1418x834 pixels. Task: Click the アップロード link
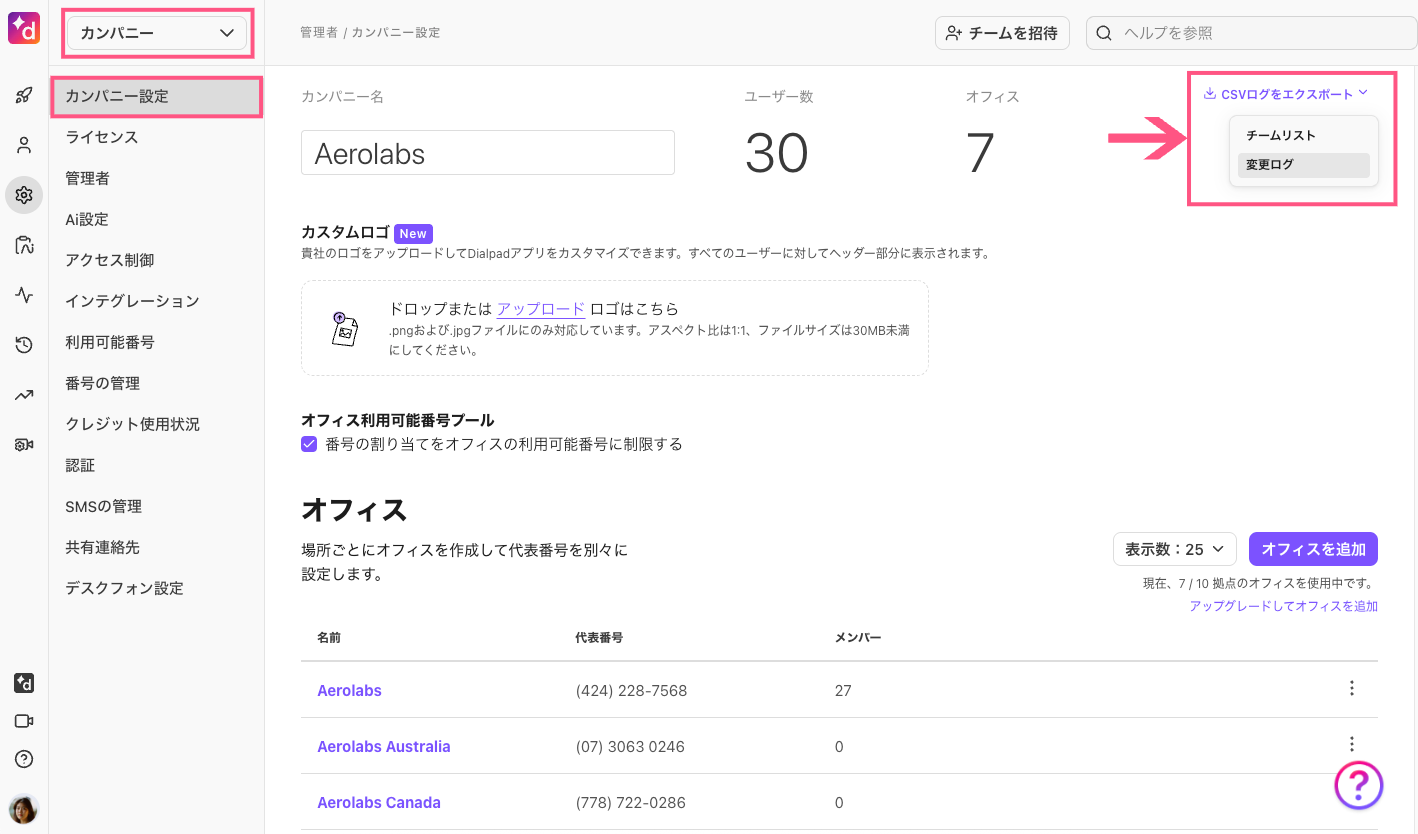[541, 308]
